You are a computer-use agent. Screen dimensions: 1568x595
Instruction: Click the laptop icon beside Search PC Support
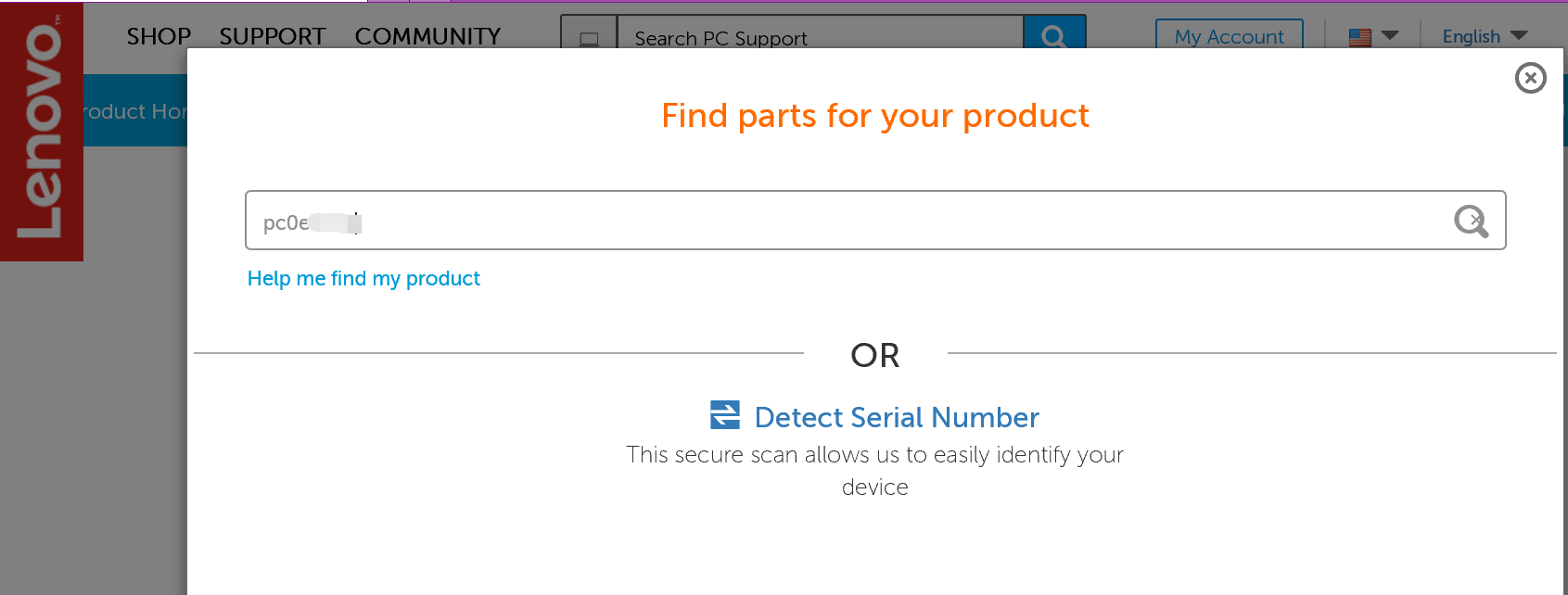click(x=589, y=38)
